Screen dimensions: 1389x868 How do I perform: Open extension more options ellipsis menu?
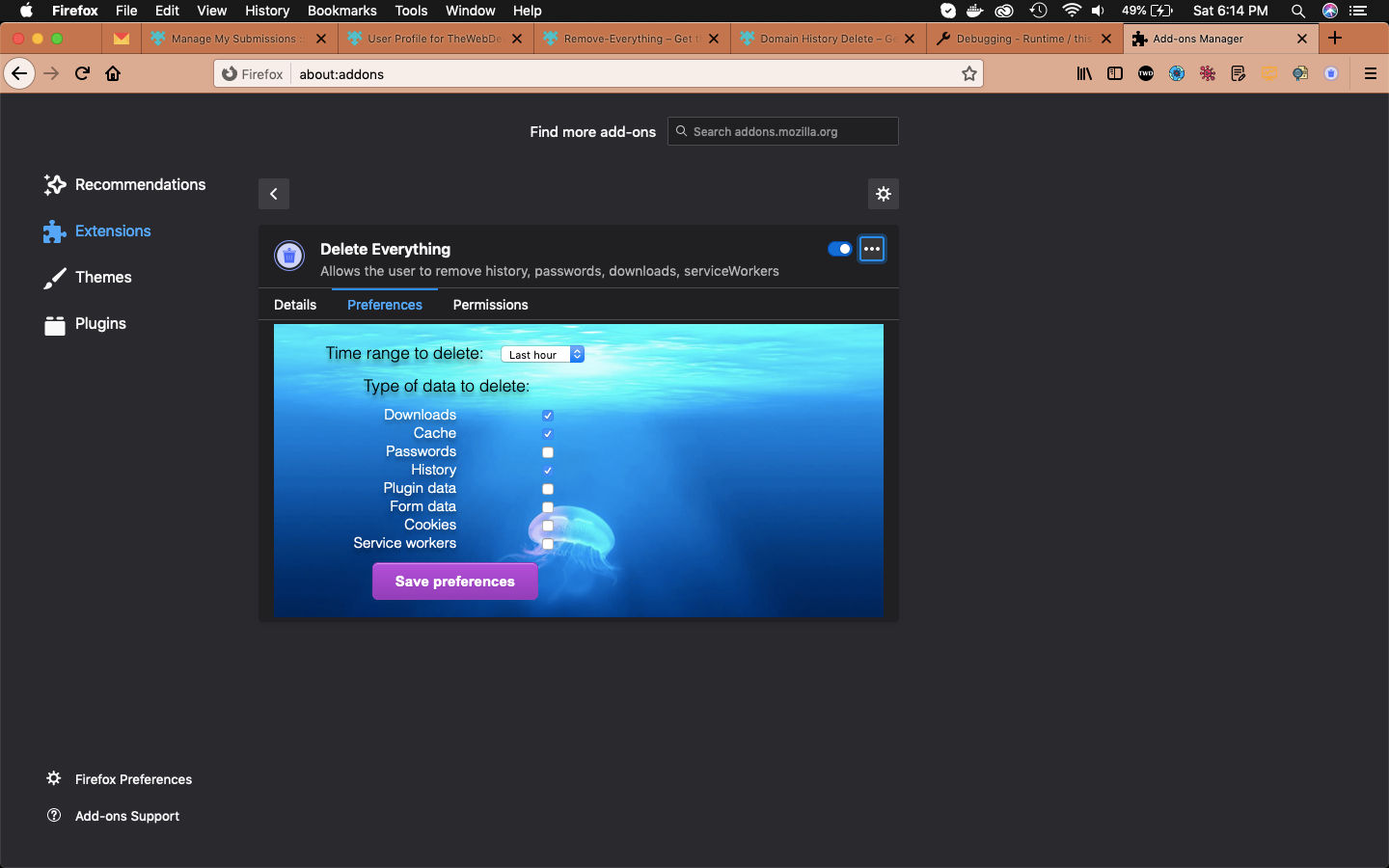click(872, 249)
